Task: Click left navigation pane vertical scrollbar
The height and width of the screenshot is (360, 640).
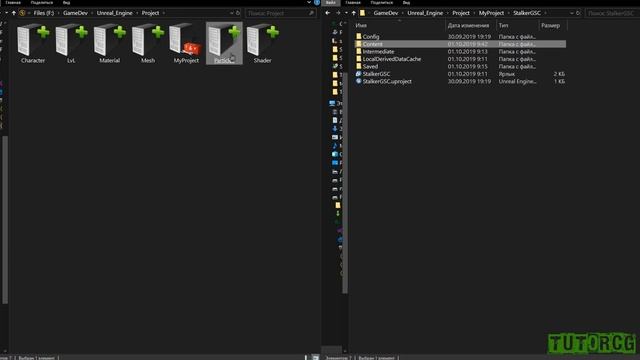Action: click(5, 220)
